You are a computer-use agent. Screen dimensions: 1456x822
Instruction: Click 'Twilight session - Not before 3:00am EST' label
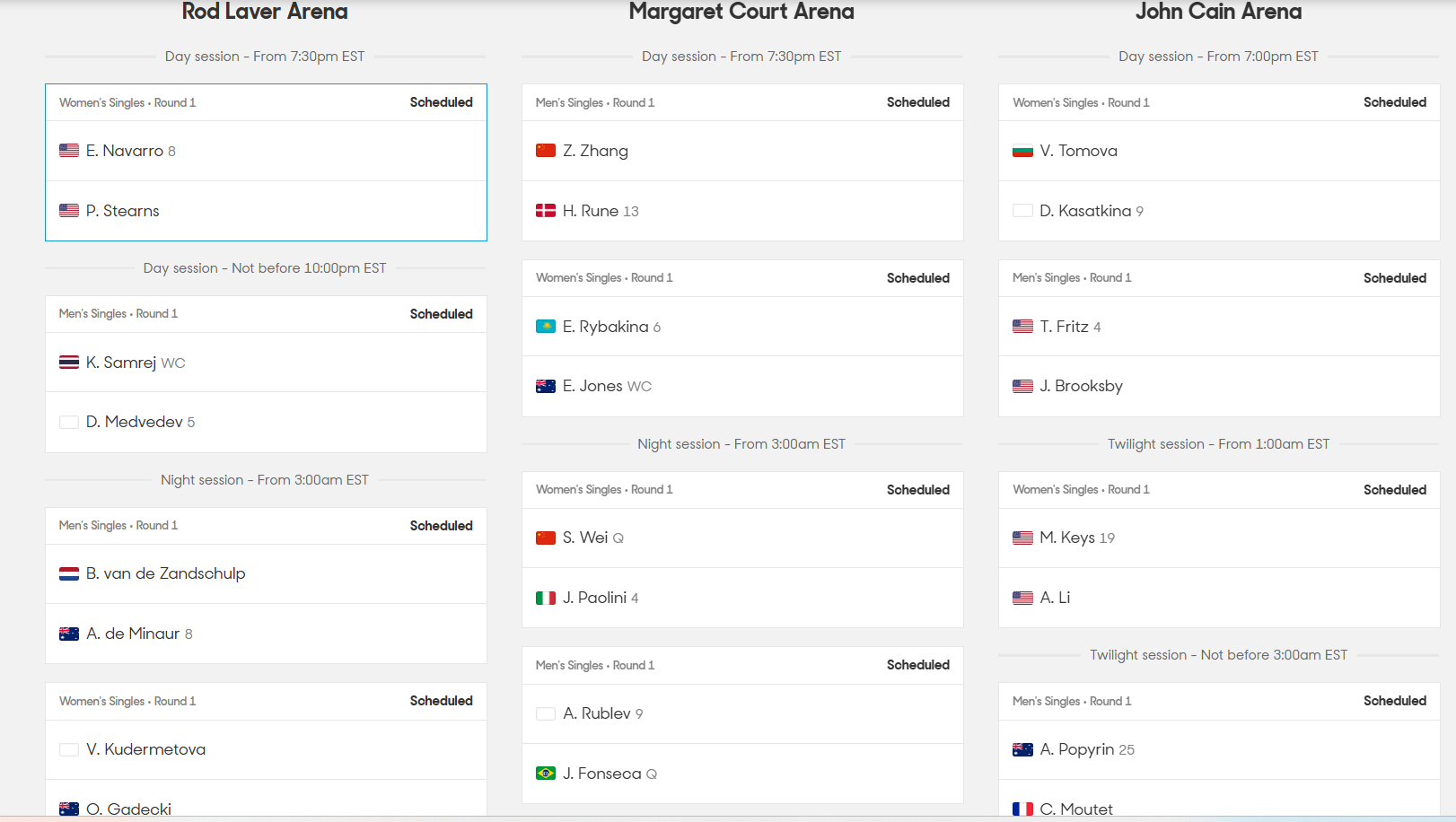coord(1218,655)
